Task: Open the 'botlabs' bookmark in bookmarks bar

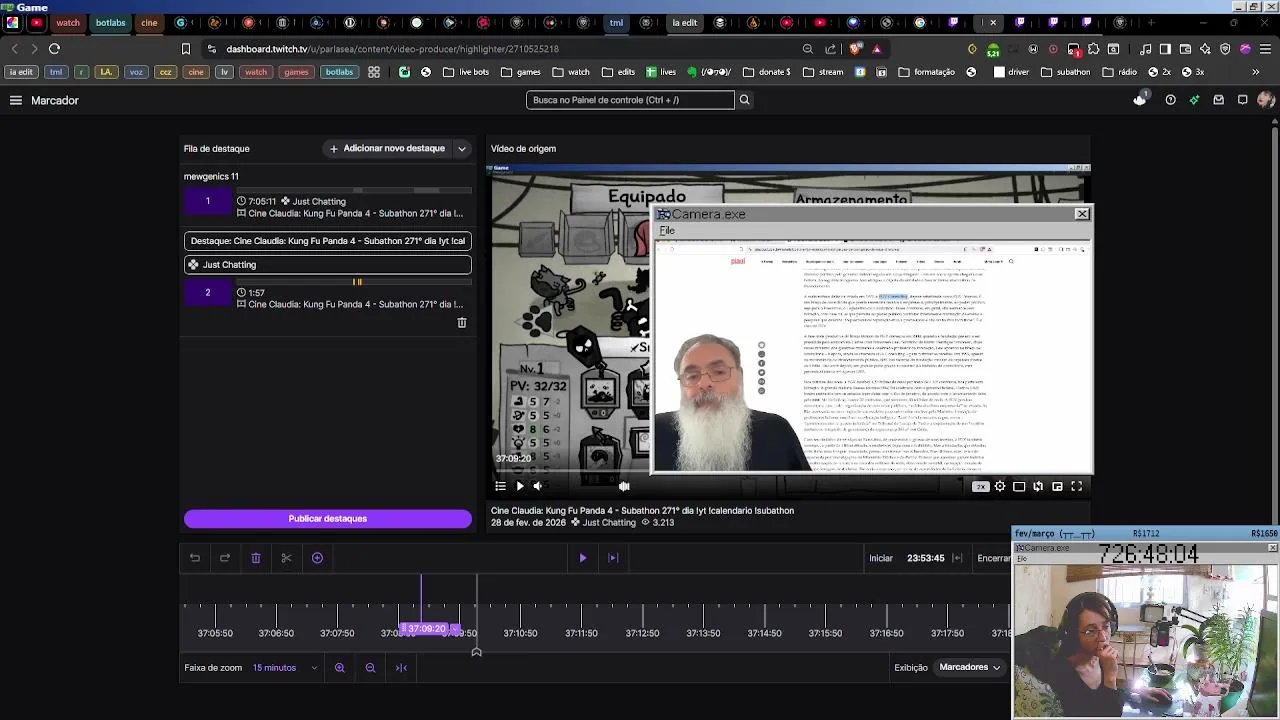Action: point(339,72)
